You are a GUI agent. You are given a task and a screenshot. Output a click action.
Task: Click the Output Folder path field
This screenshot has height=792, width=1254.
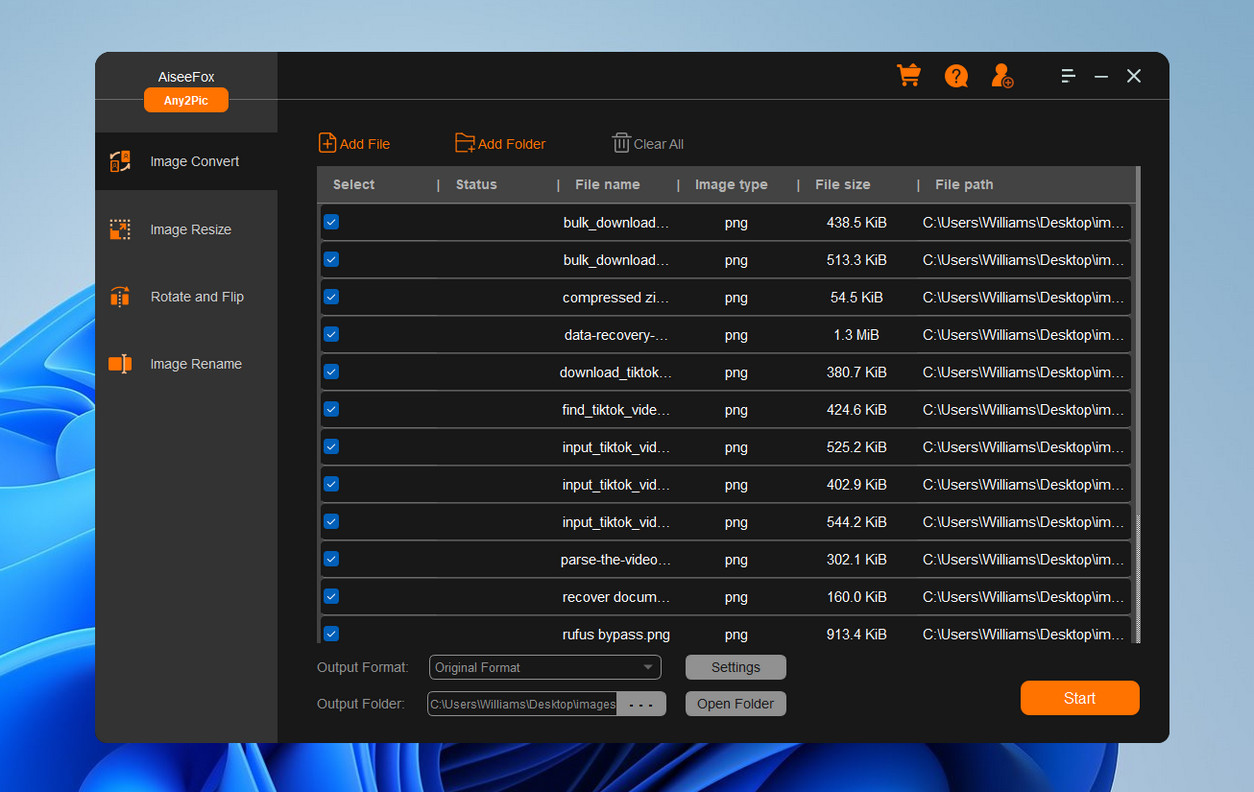click(523, 704)
